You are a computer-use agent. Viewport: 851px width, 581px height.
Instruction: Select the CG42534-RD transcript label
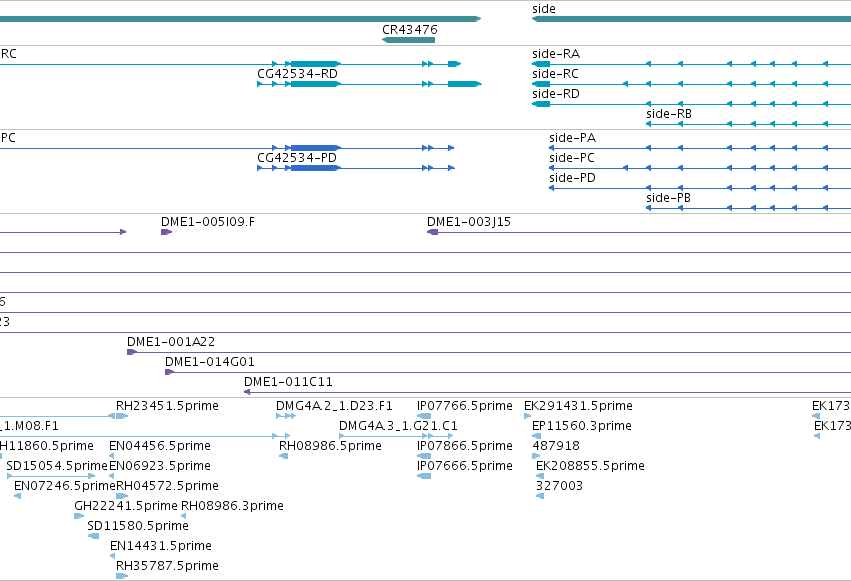tap(297, 74)
